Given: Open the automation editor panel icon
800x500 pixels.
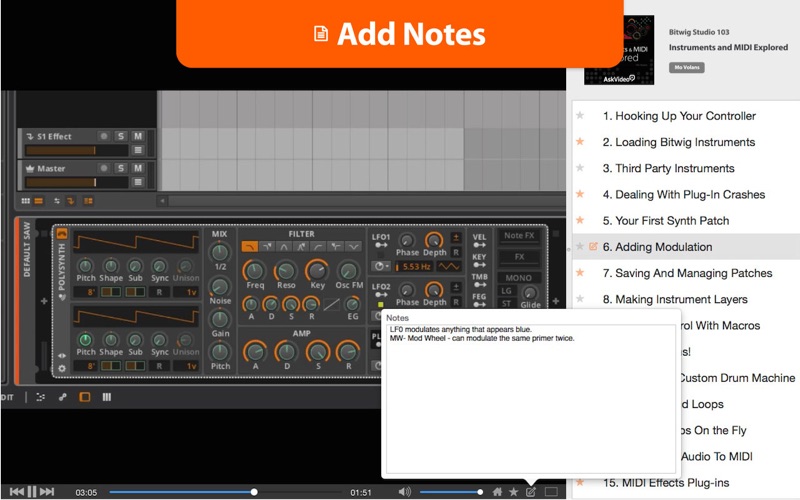Looking at the screenshot, I should 40,397.
